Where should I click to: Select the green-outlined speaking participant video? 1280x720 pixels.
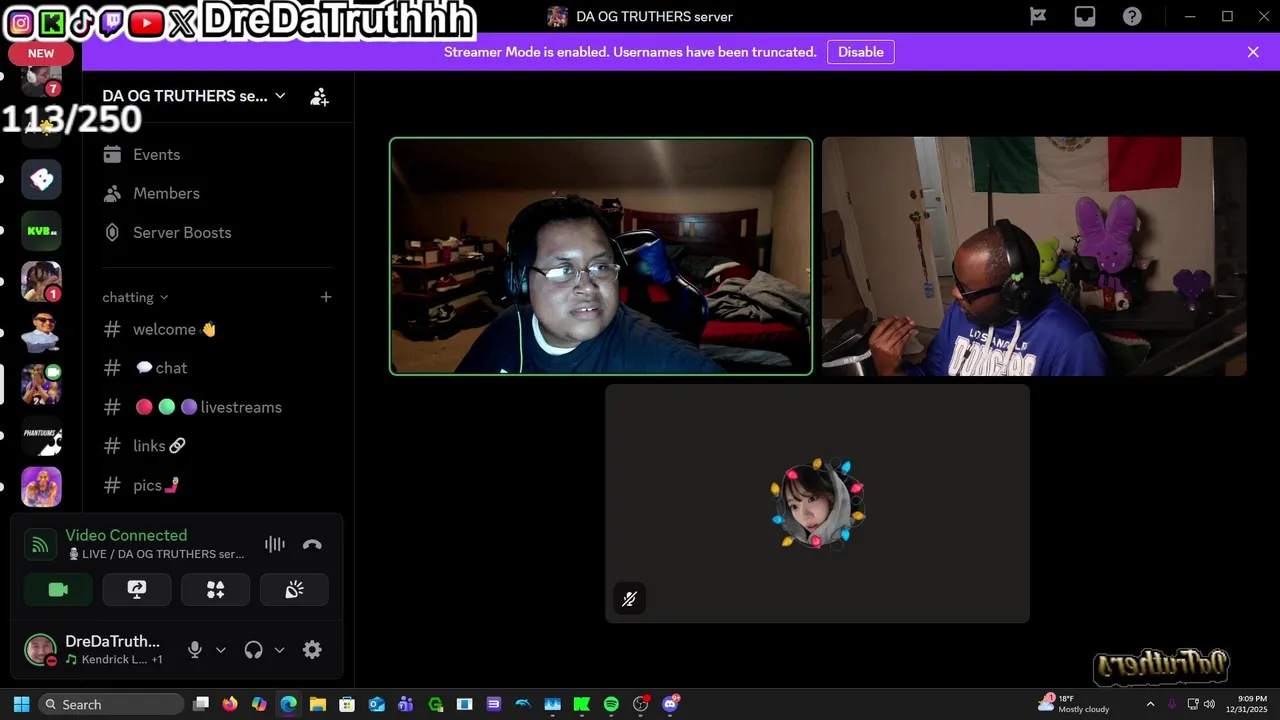pyautogui.click(x=601, y=256)
